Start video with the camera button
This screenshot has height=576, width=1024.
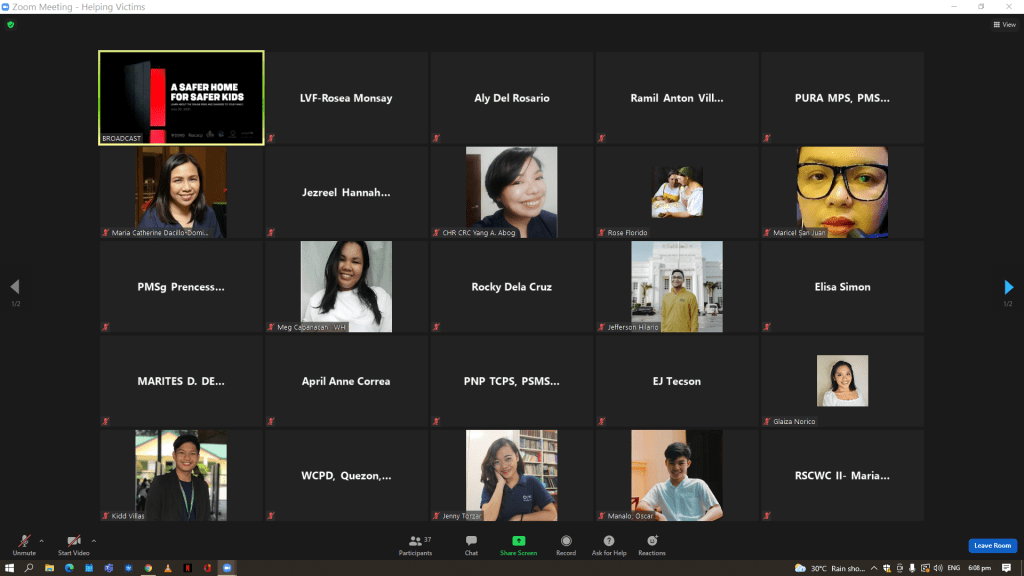pos(73,543)
